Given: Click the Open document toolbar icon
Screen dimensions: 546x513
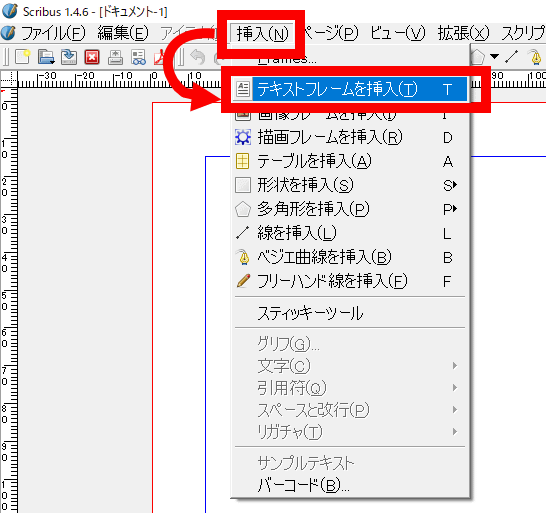Looking at the screenshot, I should pyautogui.click(x=46, y=57).
